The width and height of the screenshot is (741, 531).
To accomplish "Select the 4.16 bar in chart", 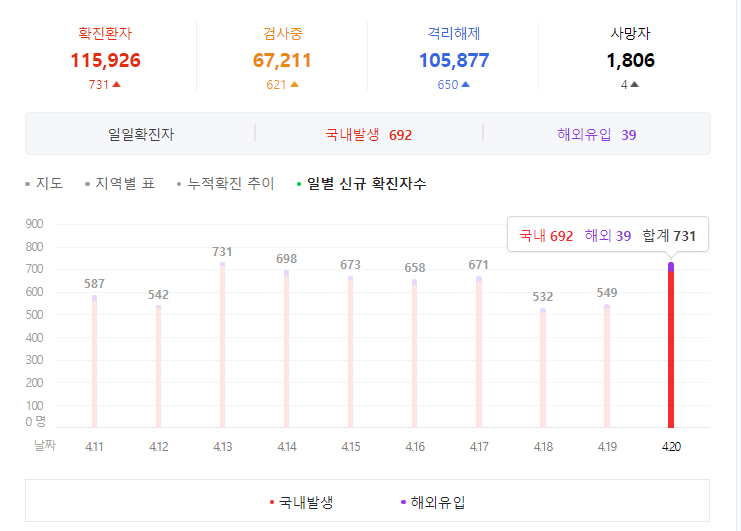I will (x=414, y=353).
